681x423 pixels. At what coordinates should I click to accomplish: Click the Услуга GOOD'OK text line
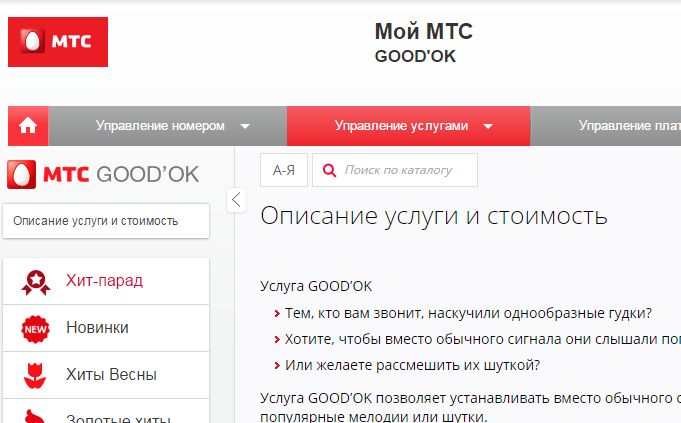coord(316,286)
